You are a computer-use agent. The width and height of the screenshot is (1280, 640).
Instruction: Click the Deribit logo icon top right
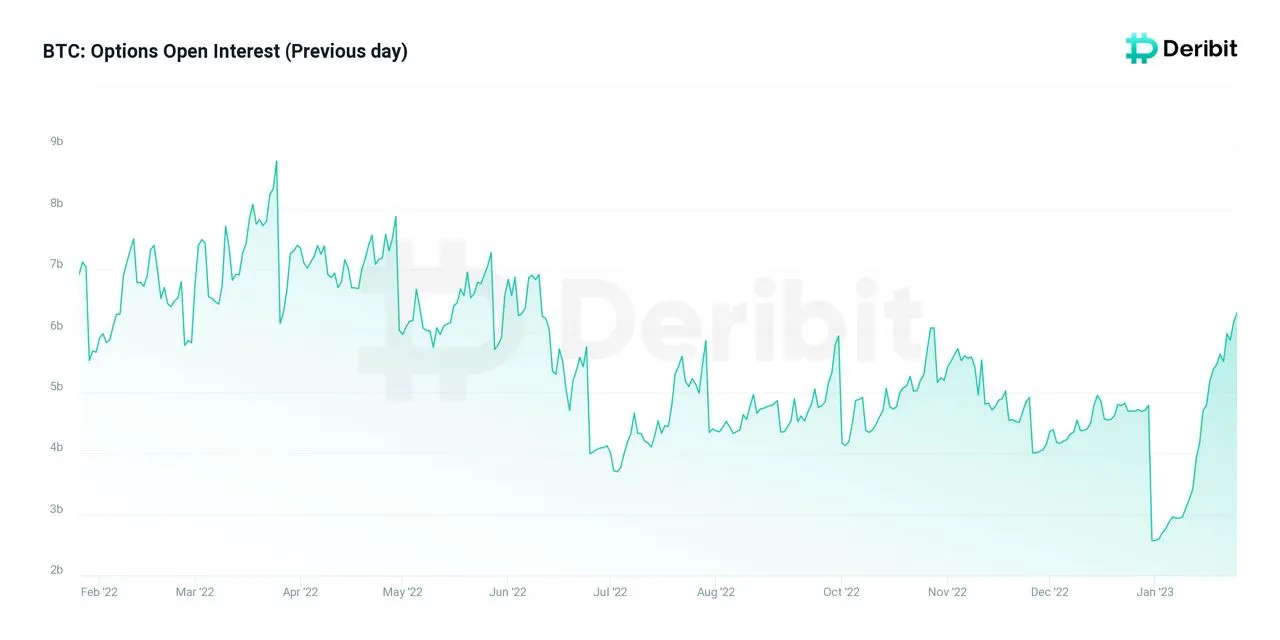[x=1141, y=48]
